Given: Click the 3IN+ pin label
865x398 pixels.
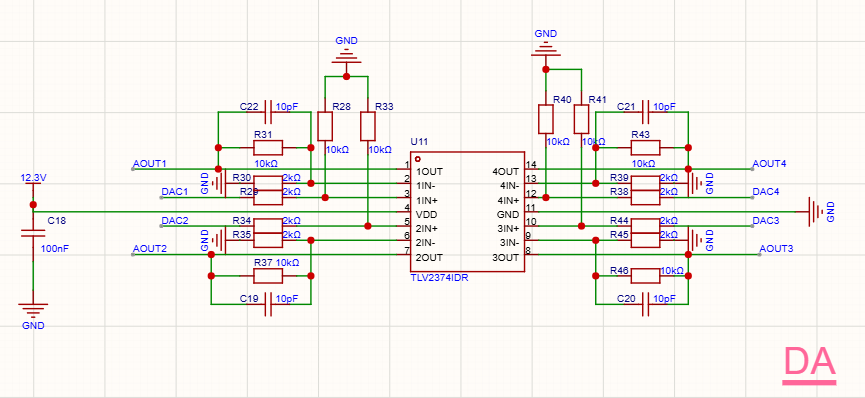Looking at the screenshot, I should (x=508, y=229).
